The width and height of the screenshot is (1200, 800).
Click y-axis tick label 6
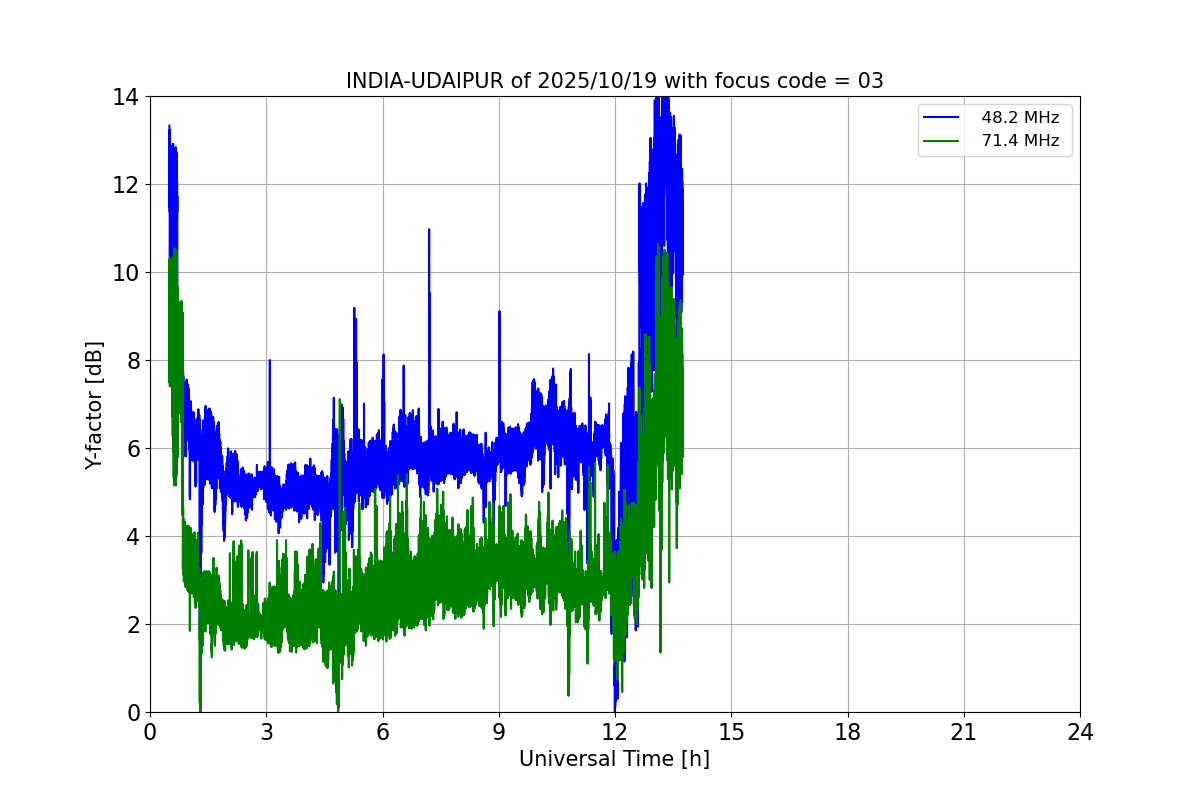tap(133, 449)
